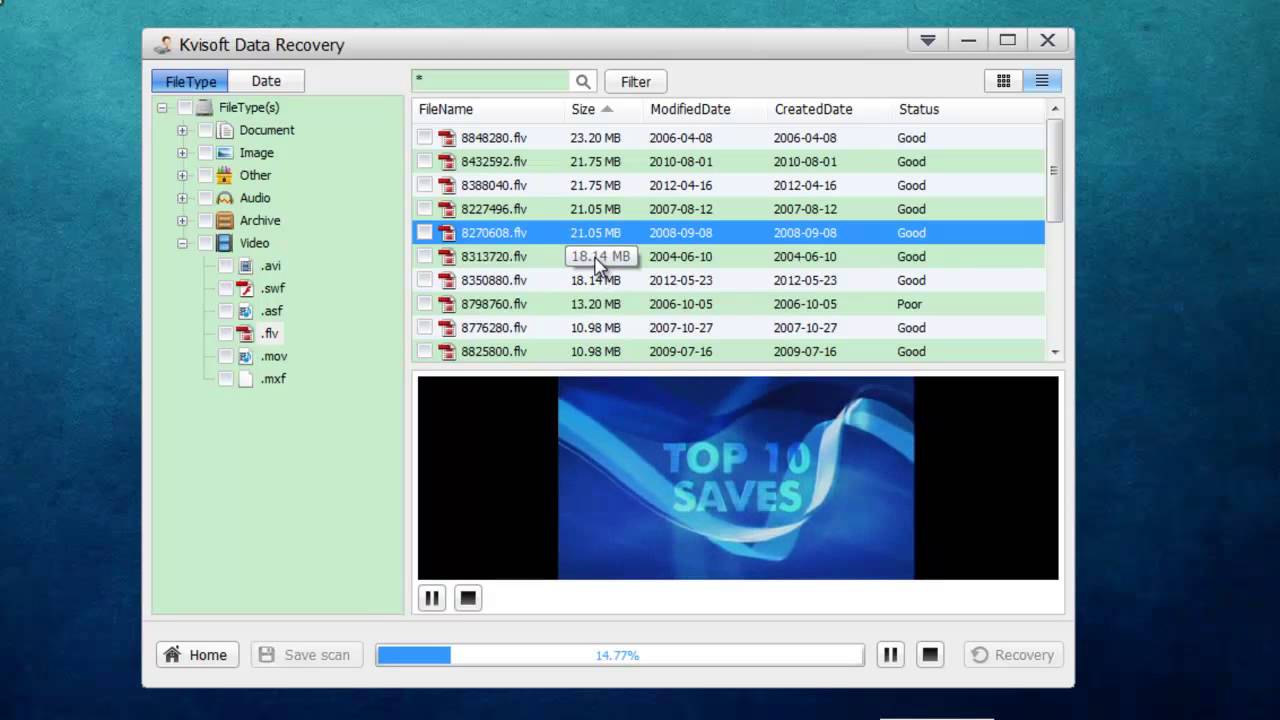Check the box for 8270608.flv
This screenshot has width=1280, height=720.
click(x=425, y=232)
